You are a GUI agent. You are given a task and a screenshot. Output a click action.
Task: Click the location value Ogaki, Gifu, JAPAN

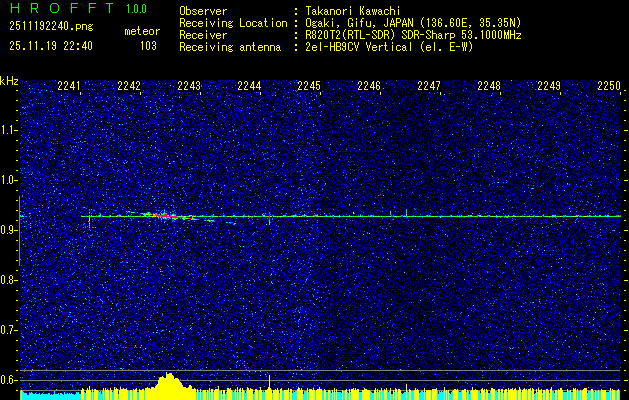[x=358, y=23]
